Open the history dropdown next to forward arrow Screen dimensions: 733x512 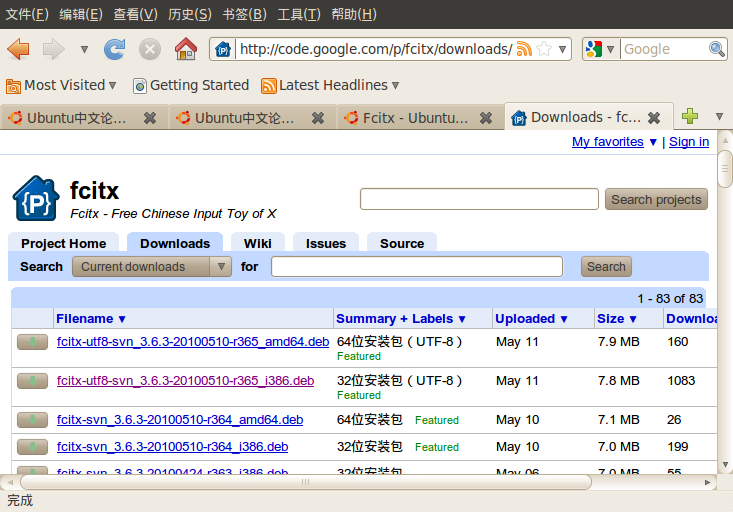pyautogui.click(x=84, y=49)
